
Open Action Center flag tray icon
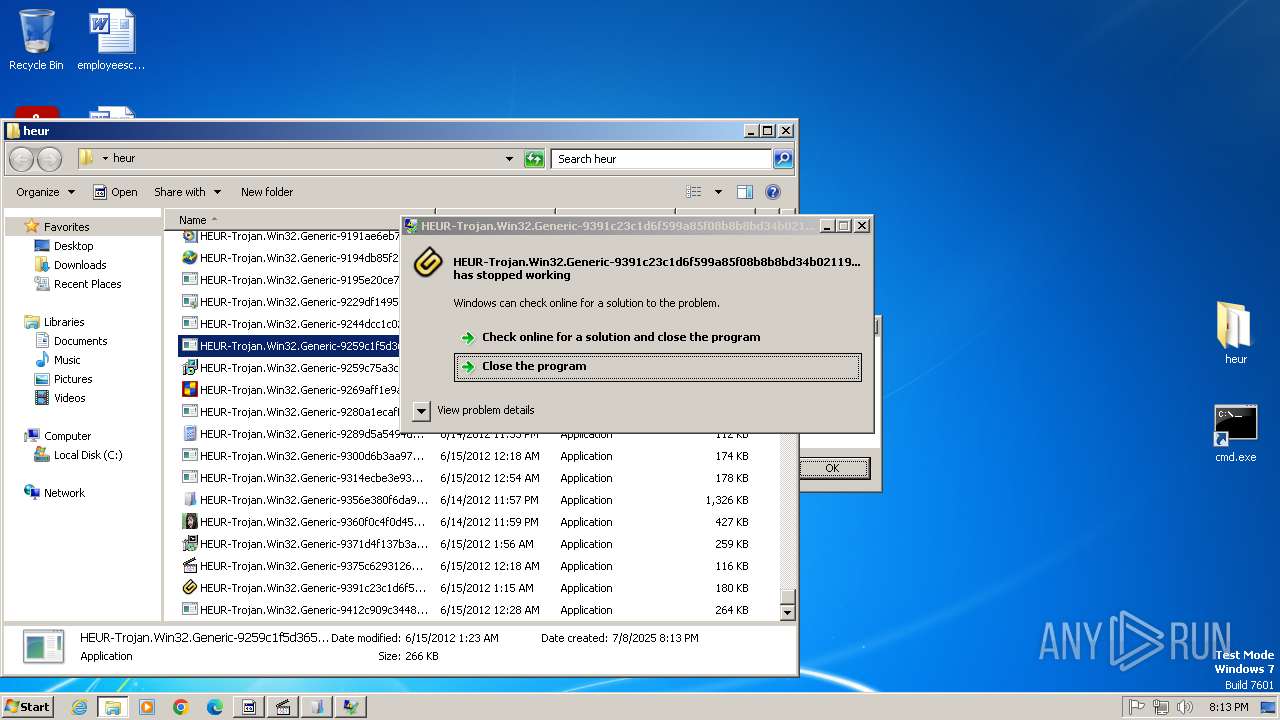click(x=1137, y=707)
